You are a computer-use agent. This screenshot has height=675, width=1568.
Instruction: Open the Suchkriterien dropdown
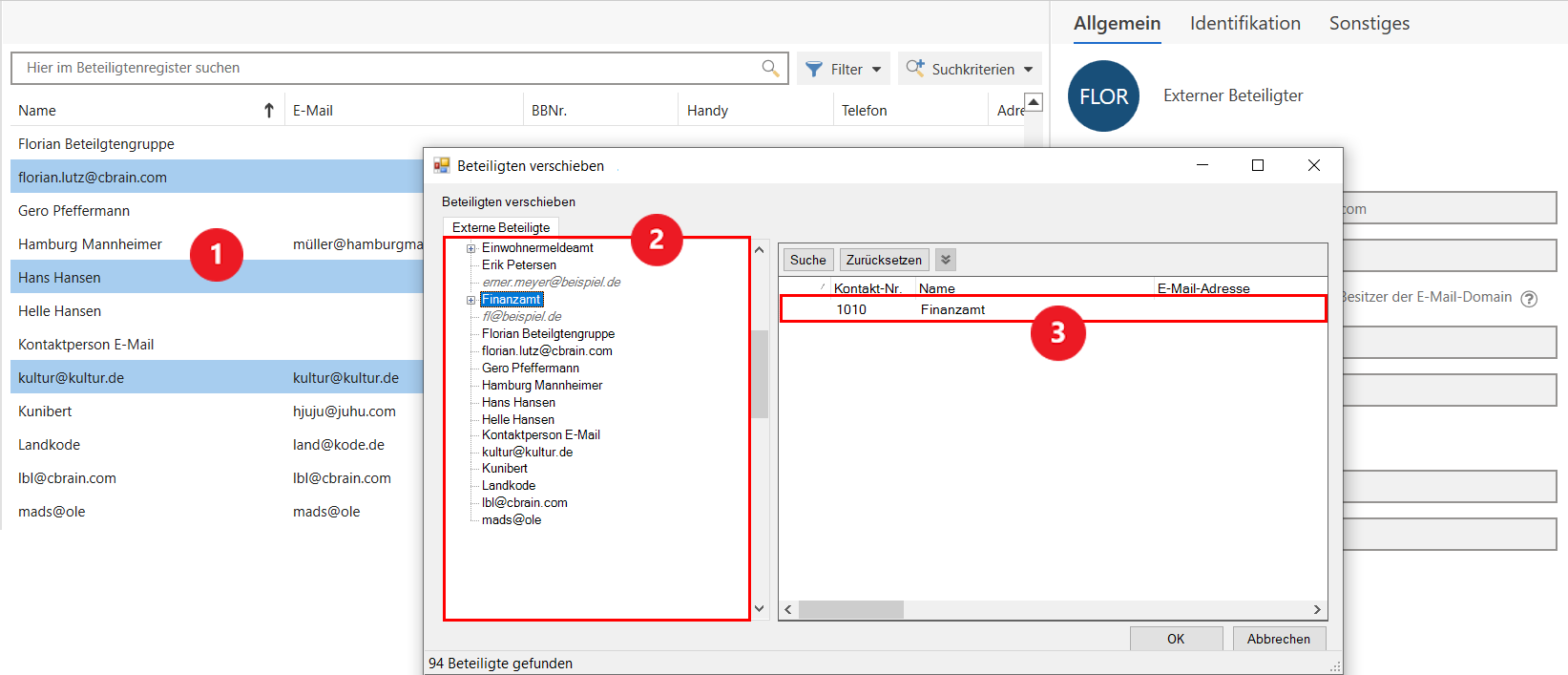(x=970, y=69)
